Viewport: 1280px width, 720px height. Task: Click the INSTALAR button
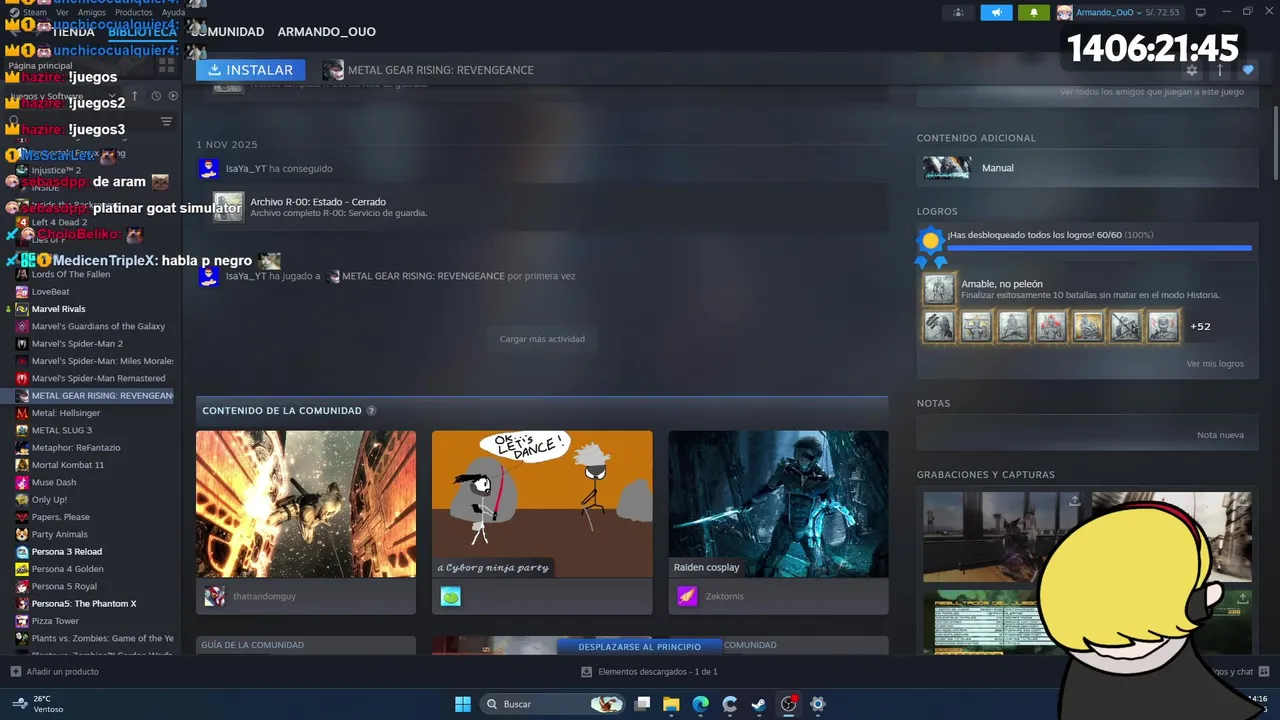(251, 70)
